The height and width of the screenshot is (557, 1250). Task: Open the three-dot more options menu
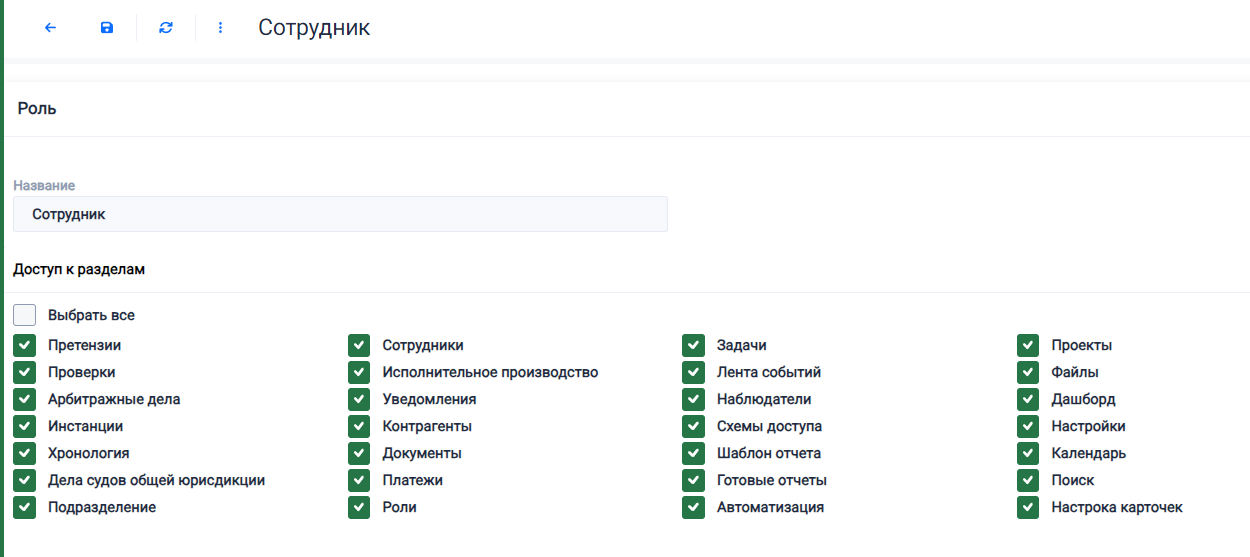(x=221, y=28)
